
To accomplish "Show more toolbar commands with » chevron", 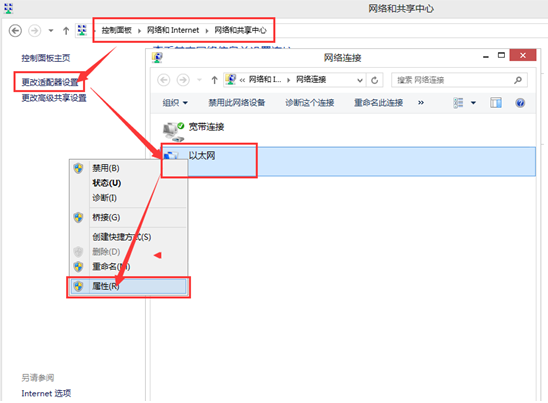I will click(x=421, y=103).
